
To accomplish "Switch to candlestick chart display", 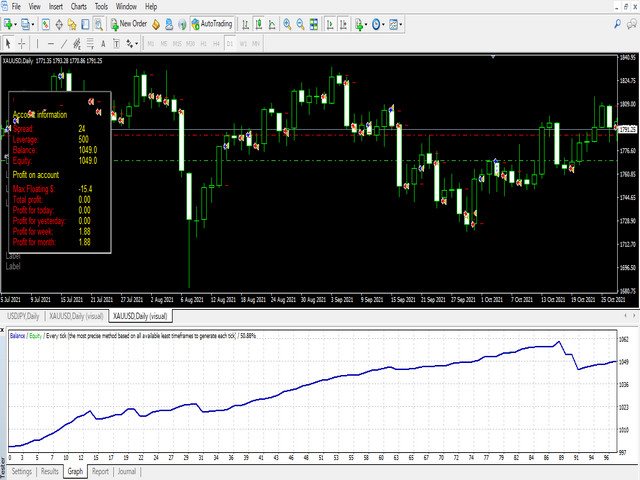I will click(258, 24).
